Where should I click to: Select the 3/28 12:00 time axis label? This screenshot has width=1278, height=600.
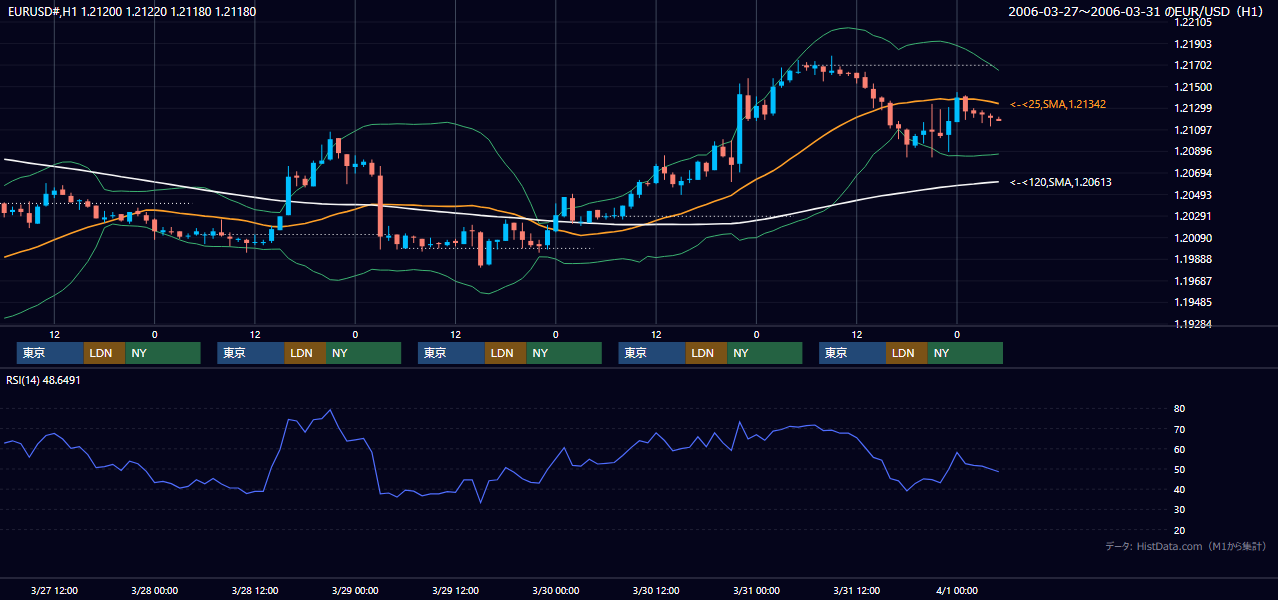tap(254, 590)
